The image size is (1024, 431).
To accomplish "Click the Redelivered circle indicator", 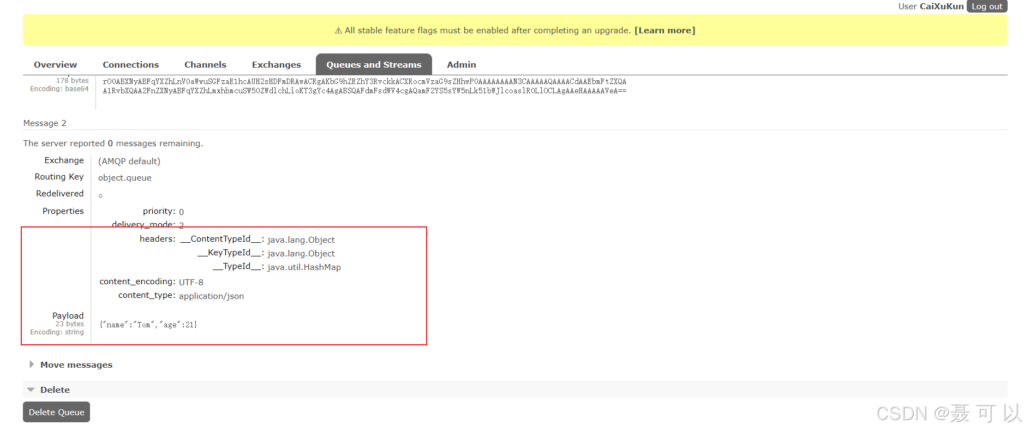I will 100,195.
